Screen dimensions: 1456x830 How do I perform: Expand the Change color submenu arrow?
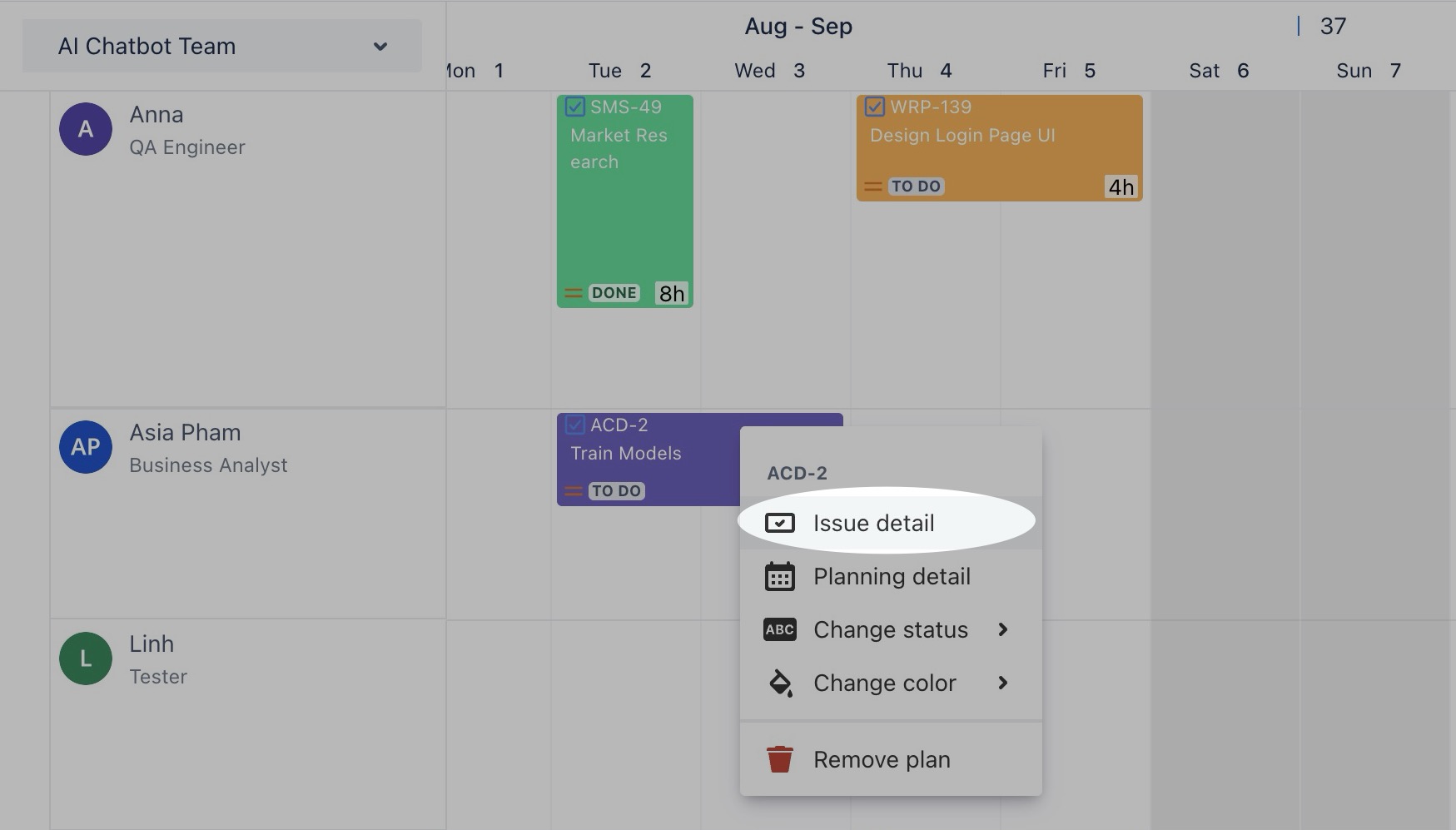click(1003, 683)
